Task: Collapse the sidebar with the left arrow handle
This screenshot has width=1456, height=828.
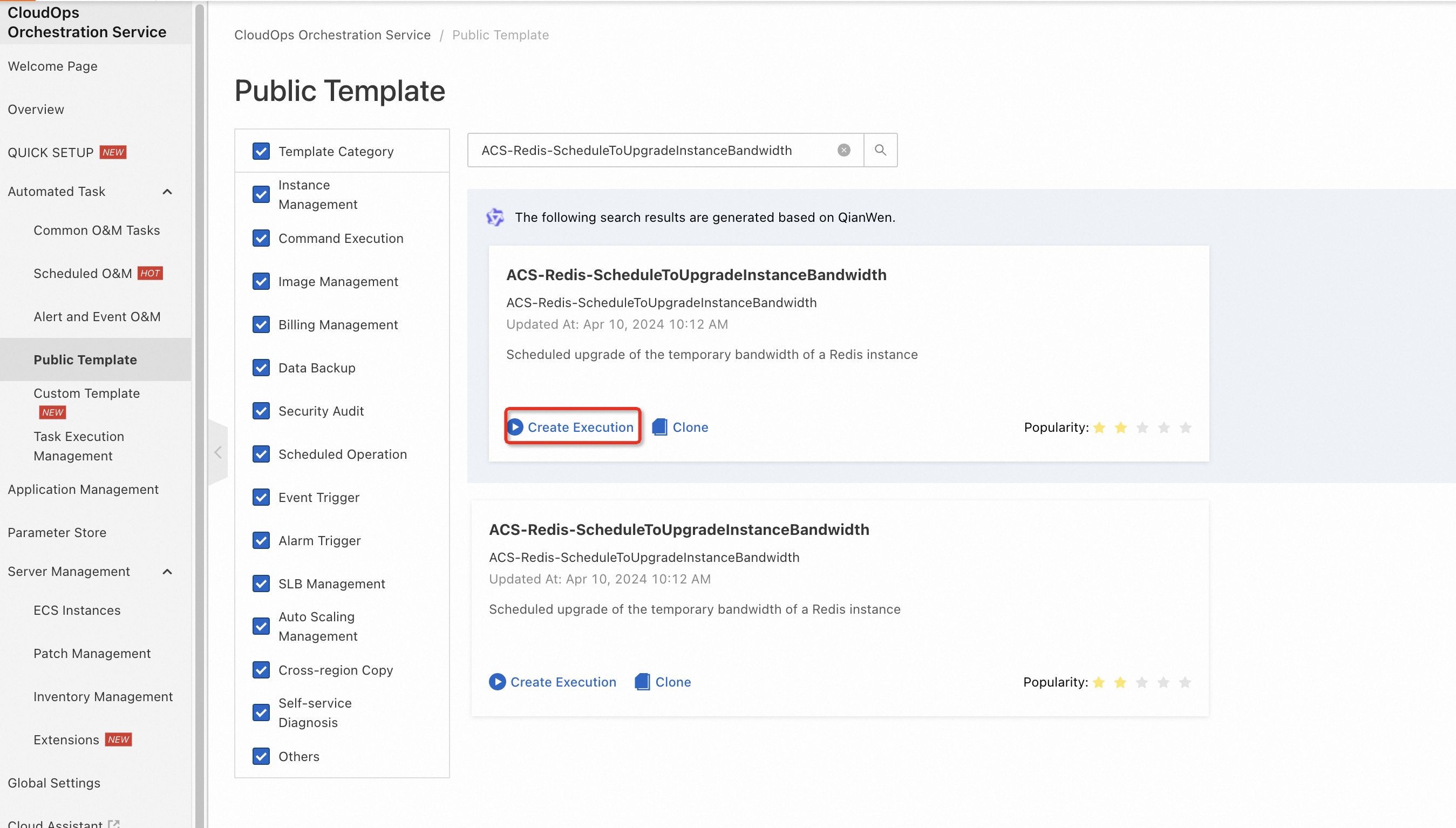Action: tap(219, 453)
